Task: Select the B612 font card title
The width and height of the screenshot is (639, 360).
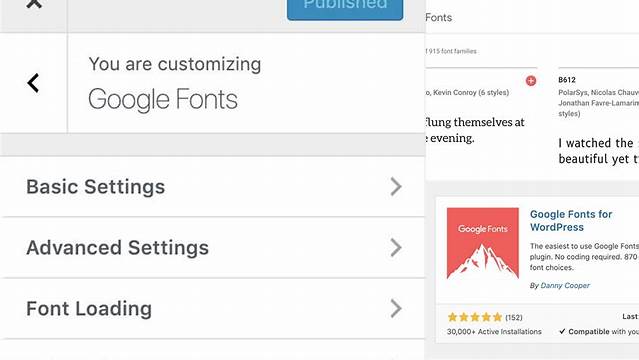Action: coord(567,80)
